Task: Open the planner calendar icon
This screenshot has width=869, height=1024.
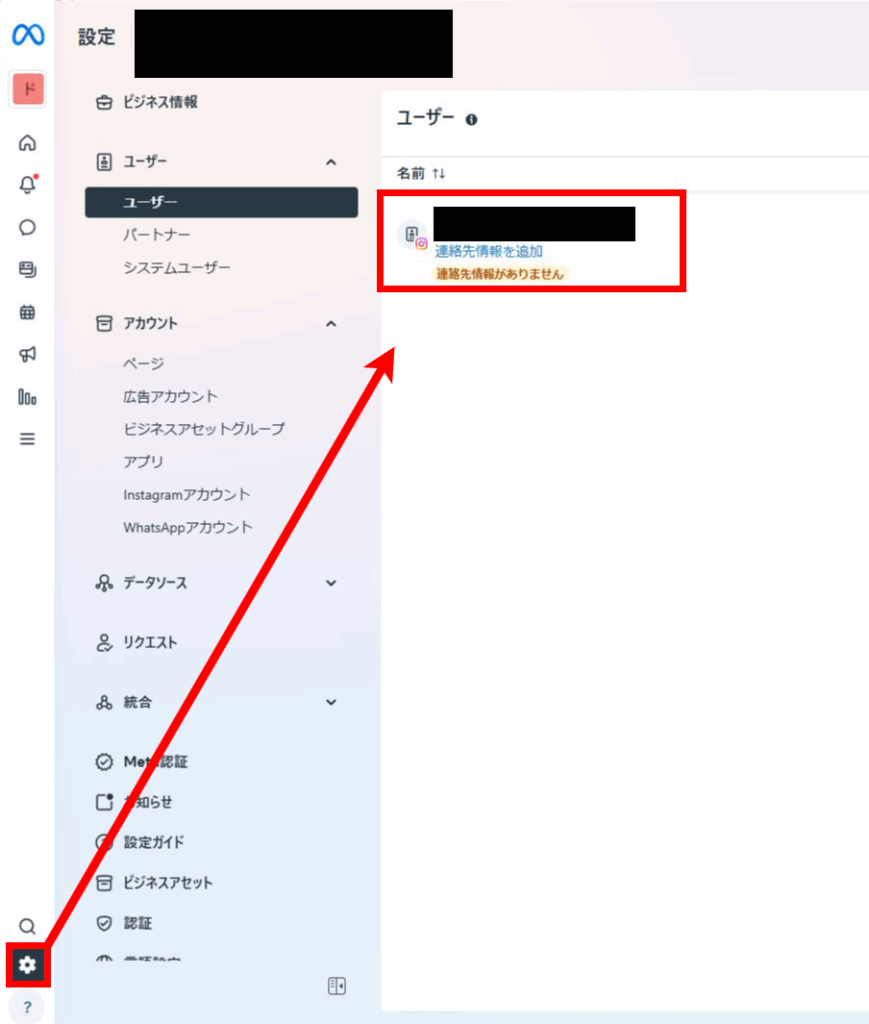Action: (x=27, y=312)
